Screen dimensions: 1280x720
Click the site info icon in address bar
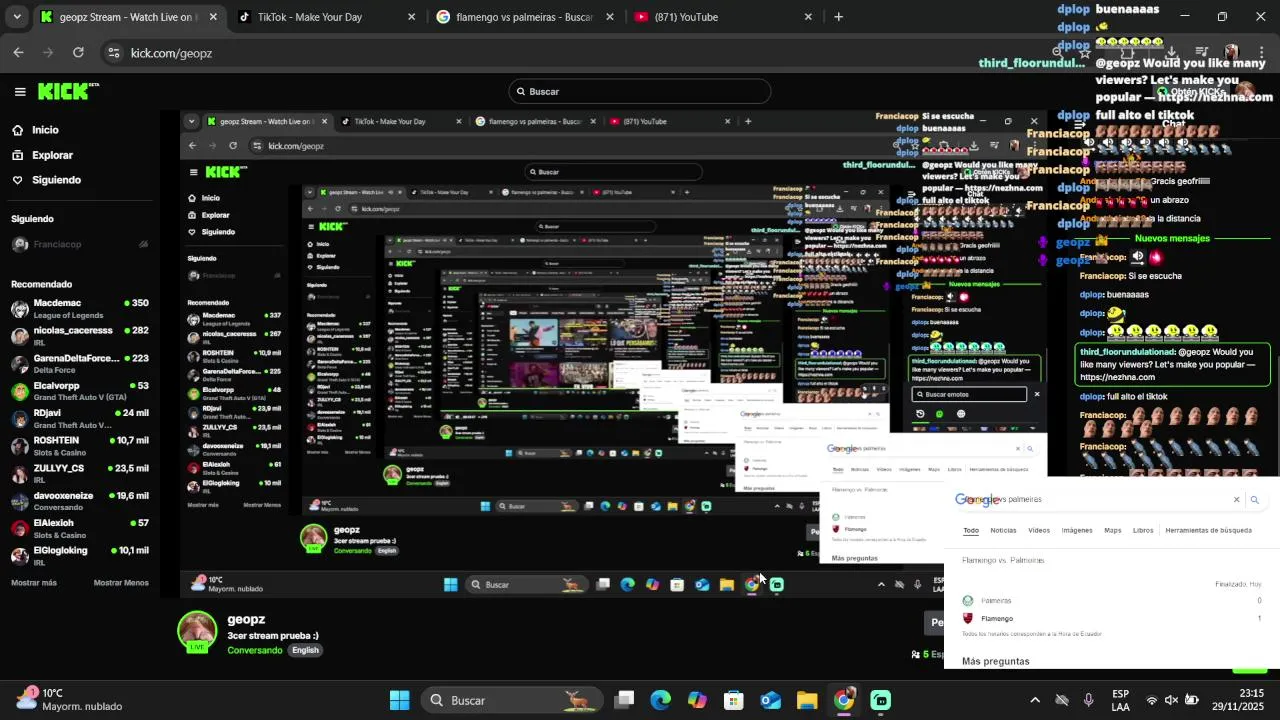click(115, 53)
